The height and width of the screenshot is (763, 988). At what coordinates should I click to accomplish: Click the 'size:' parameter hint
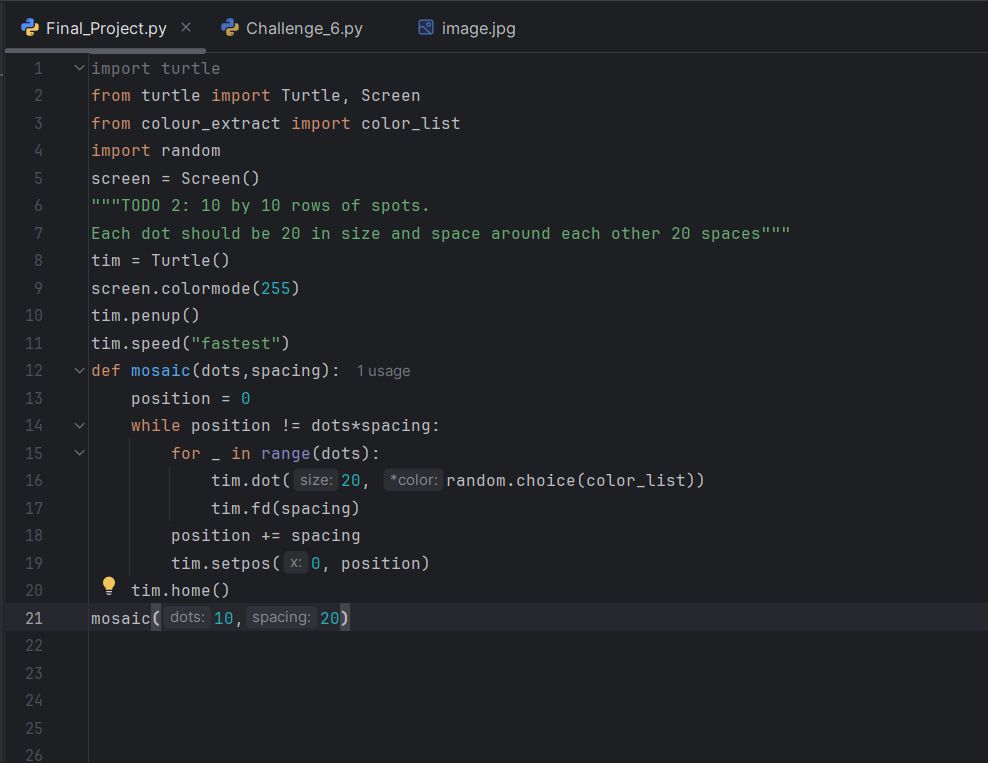[316, 480]
